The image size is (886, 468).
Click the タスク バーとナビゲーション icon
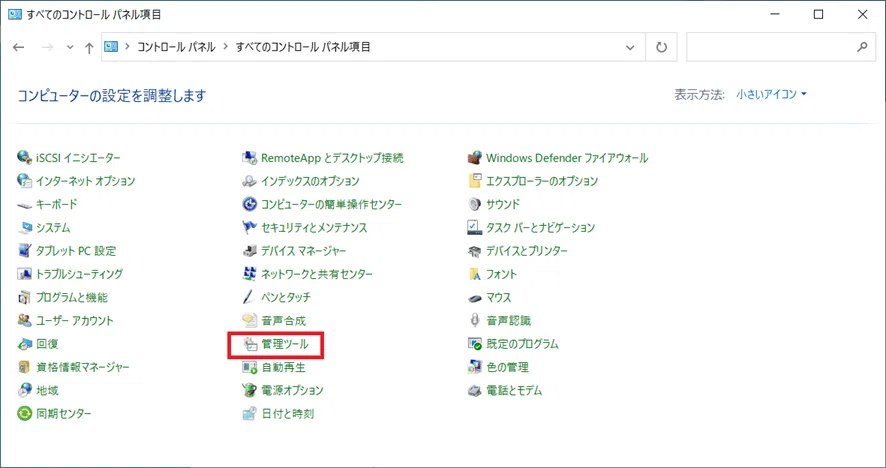[475, 228]
